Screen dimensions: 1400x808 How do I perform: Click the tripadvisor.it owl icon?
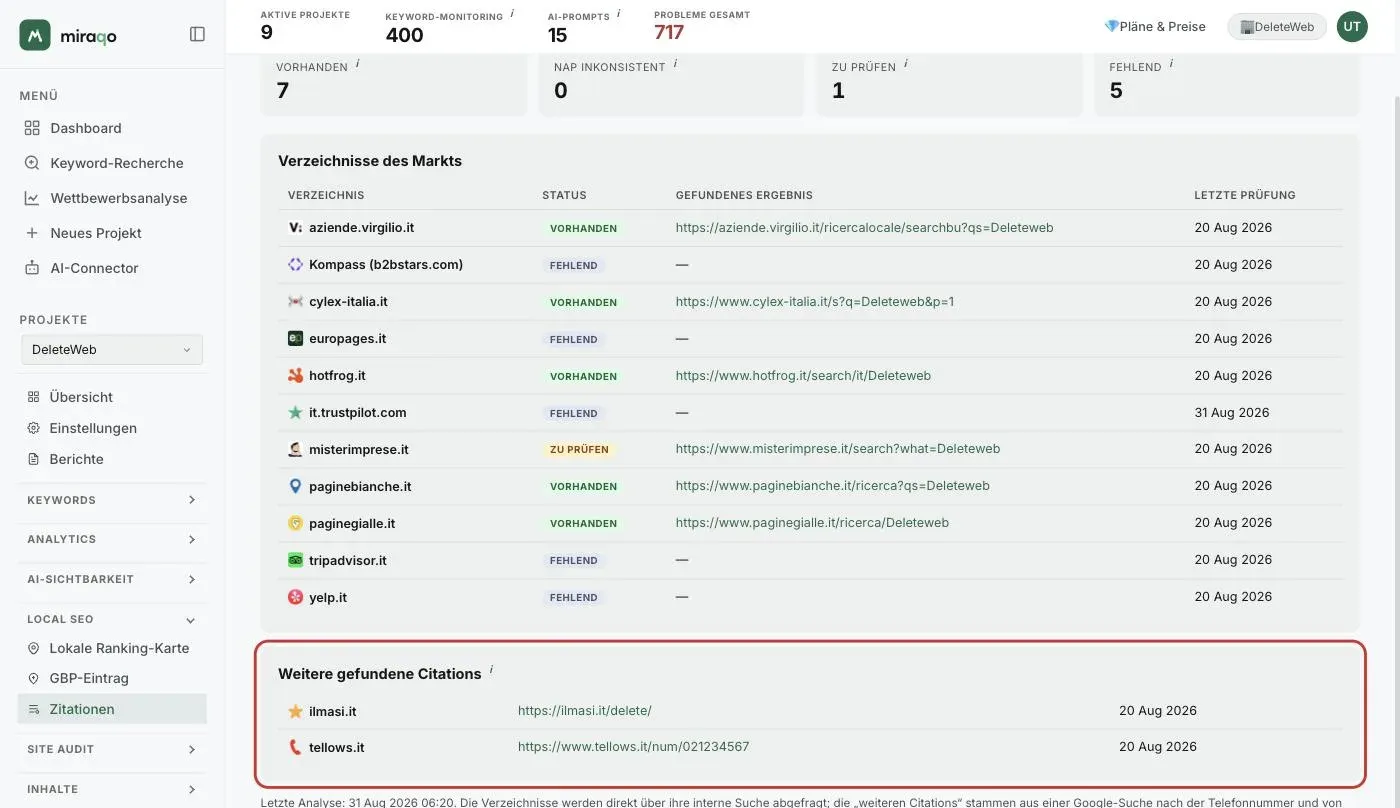(295, 560)
